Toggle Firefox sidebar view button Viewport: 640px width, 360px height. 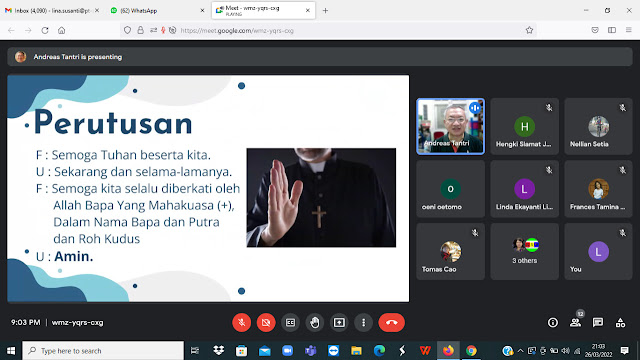coord(612,30)
